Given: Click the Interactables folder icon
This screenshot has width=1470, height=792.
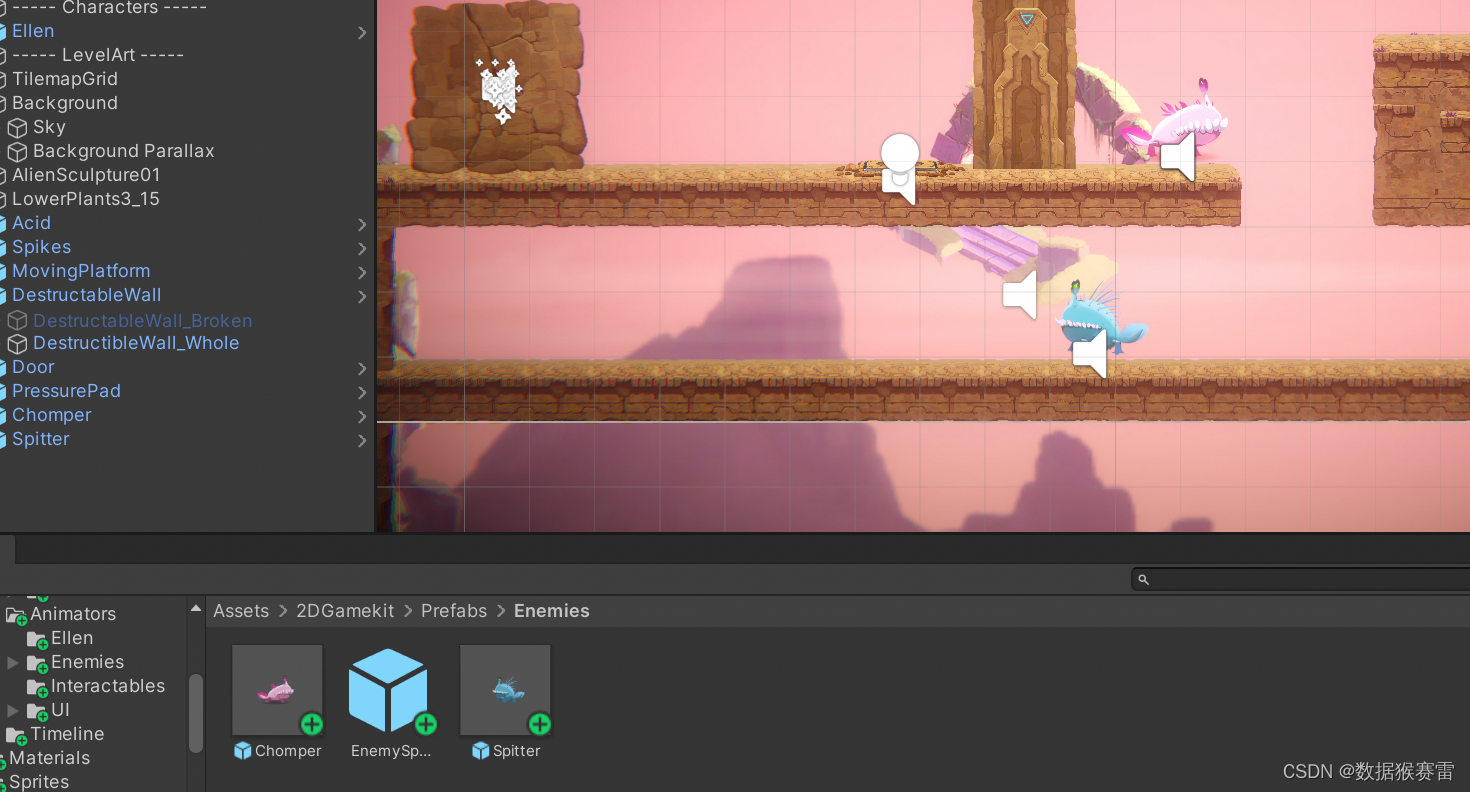Looking at the screenshot, I should pos(37,687).
